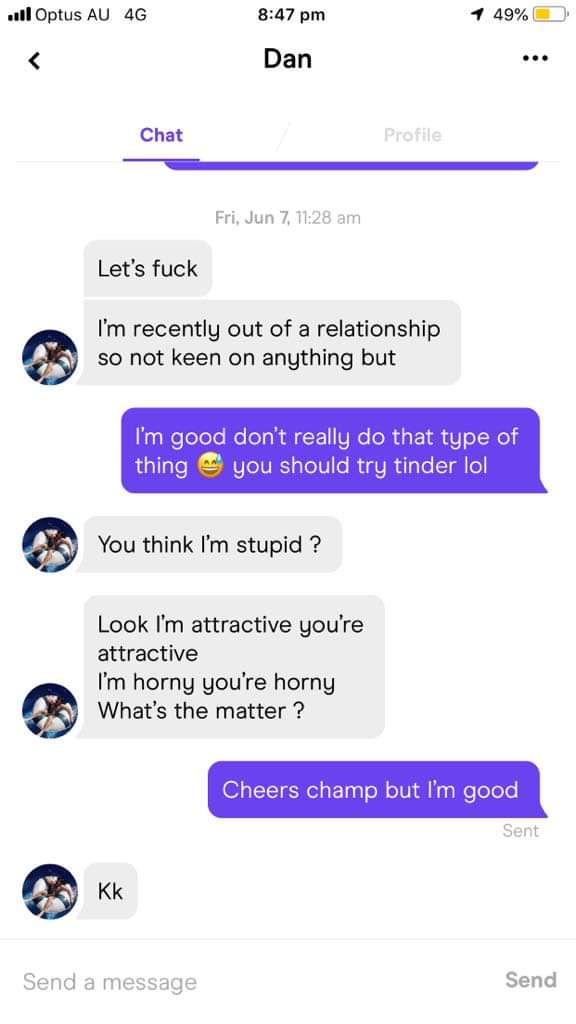The height and width of the screenshot is (1024, 576).
Task: Tap the name 'Dan' in header
Action: pos(287,59)
